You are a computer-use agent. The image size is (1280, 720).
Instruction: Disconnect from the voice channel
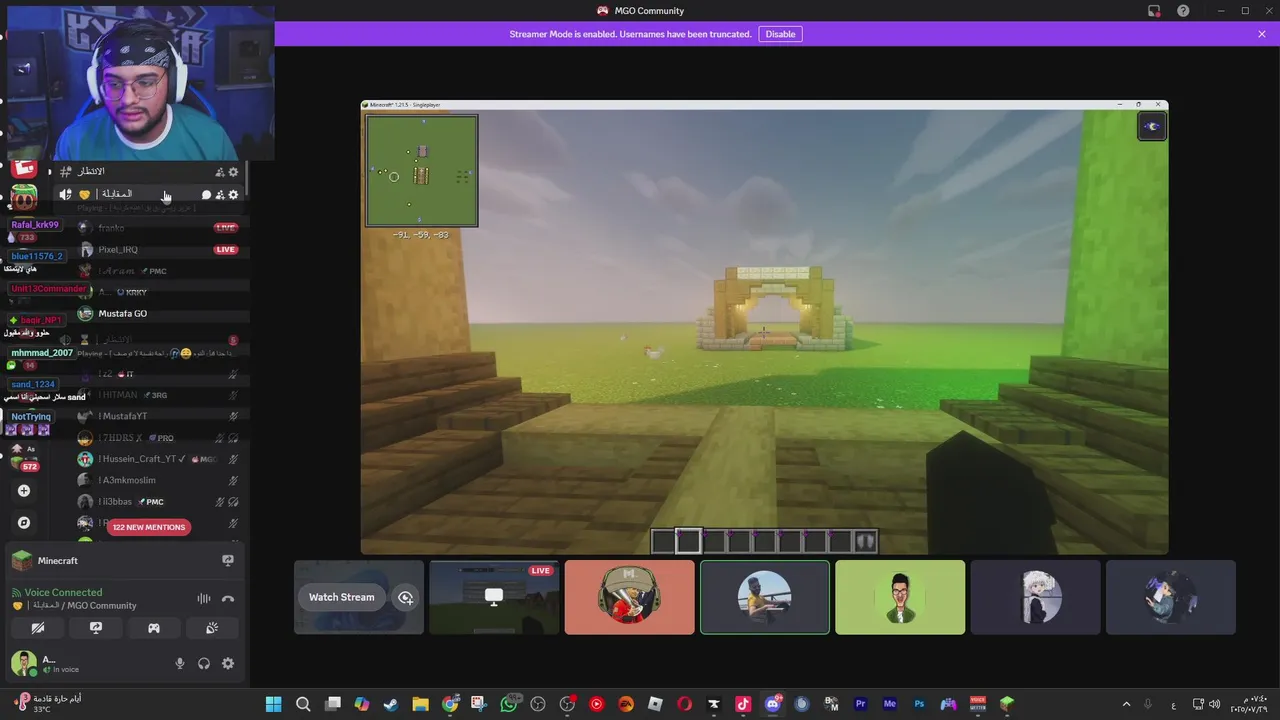228,599
